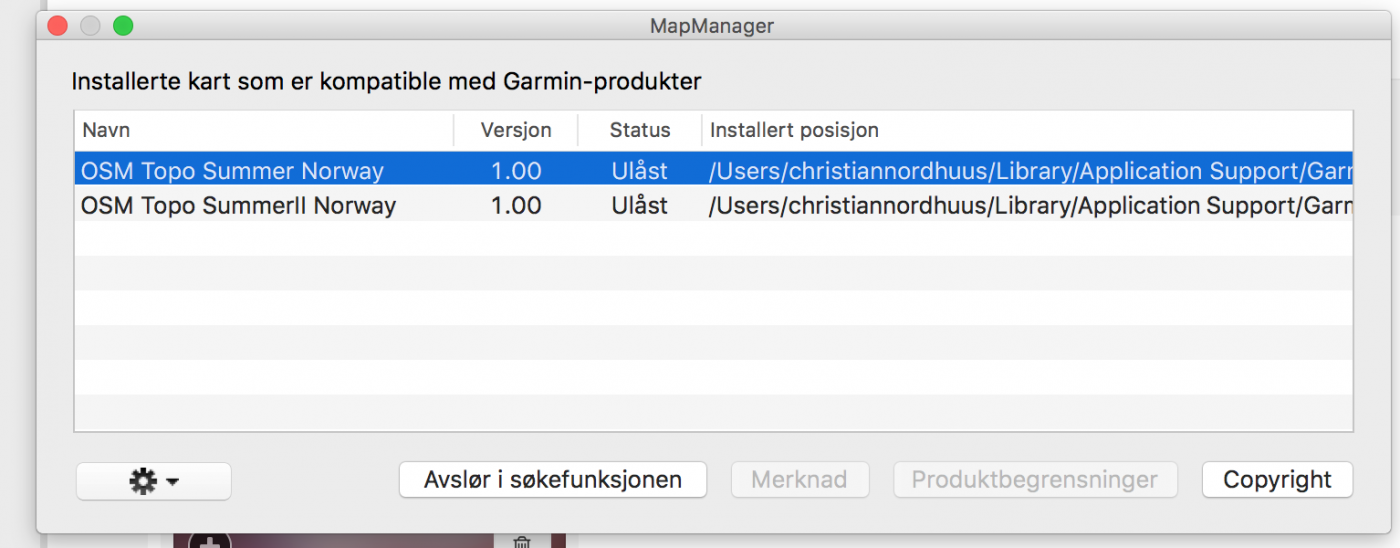Minimize the MapManager window
The image size is (1400, 548).
coord(90,26)
